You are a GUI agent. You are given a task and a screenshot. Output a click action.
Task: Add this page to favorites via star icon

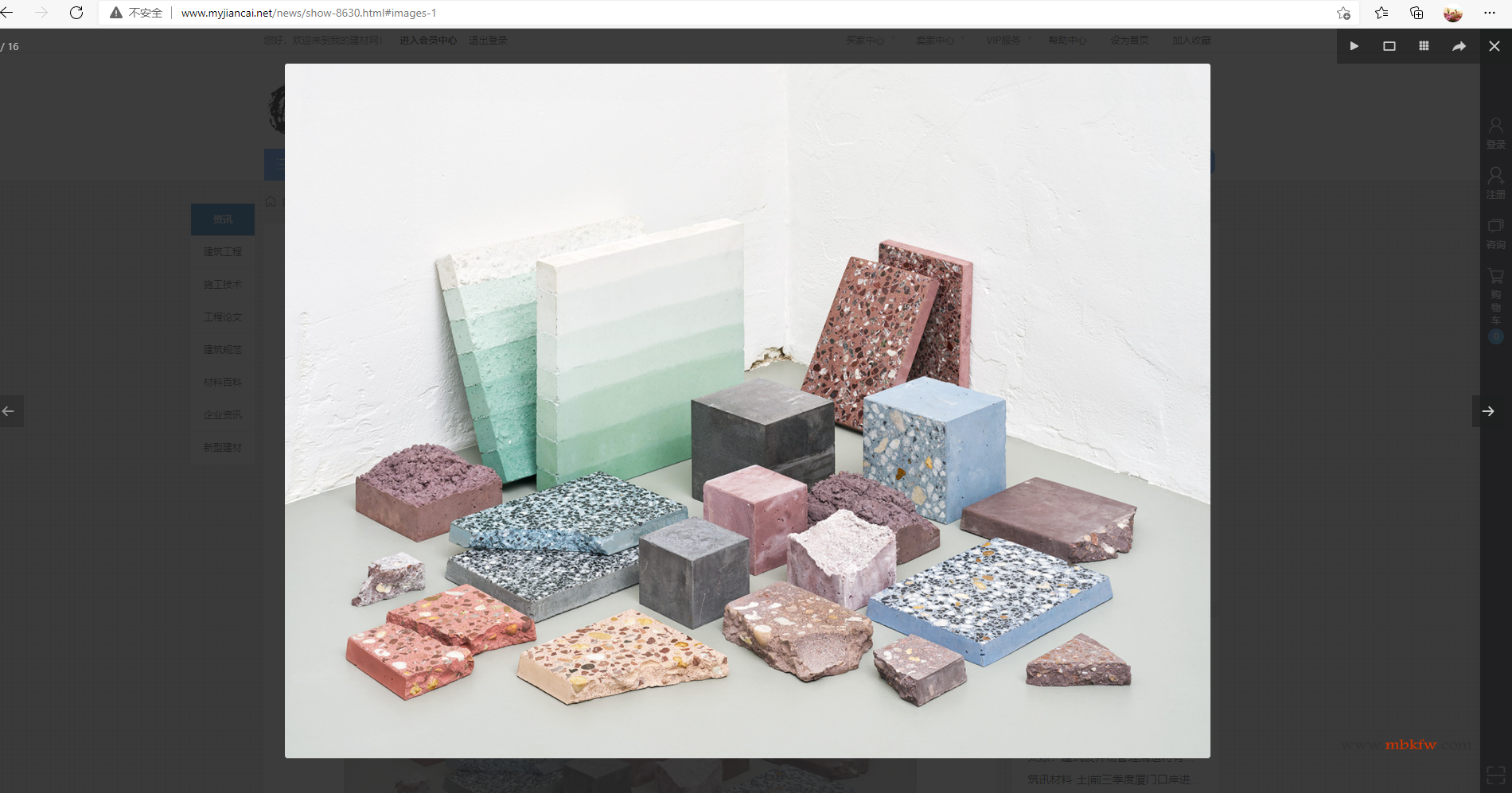point(1343,13)
